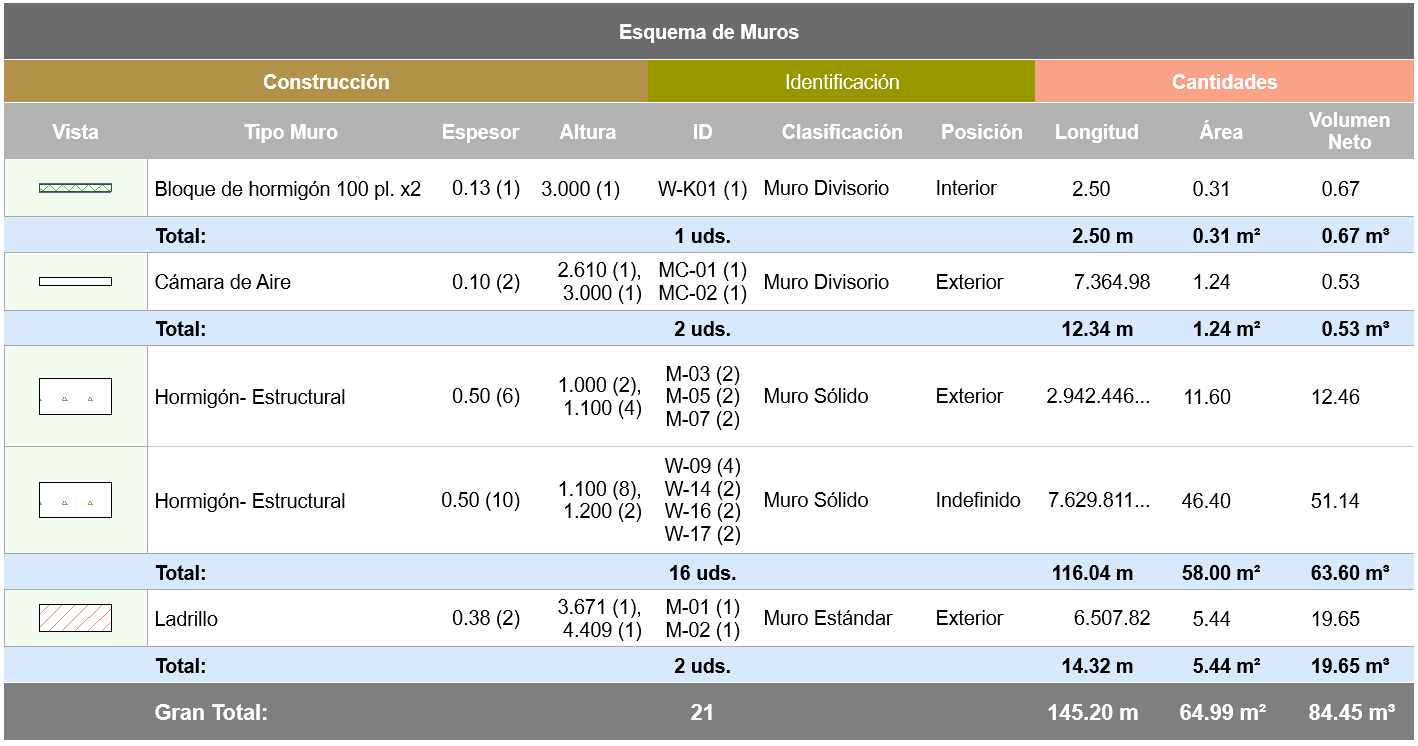This screenshot has height=746, width=1418.
Task: Click the Gran Total row
Action: click(709, 715)
